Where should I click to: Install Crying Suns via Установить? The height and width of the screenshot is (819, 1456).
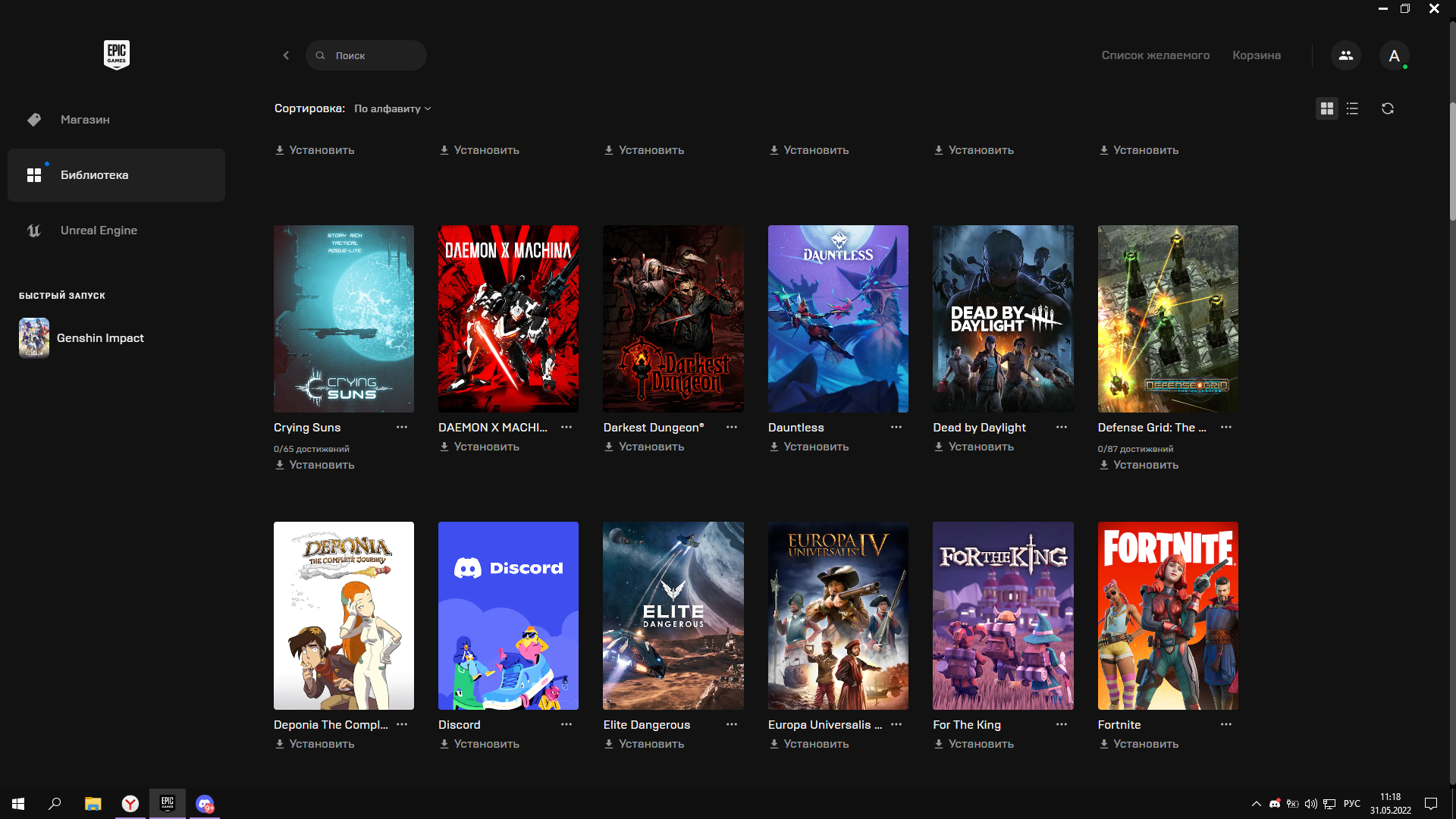point(315,465)
